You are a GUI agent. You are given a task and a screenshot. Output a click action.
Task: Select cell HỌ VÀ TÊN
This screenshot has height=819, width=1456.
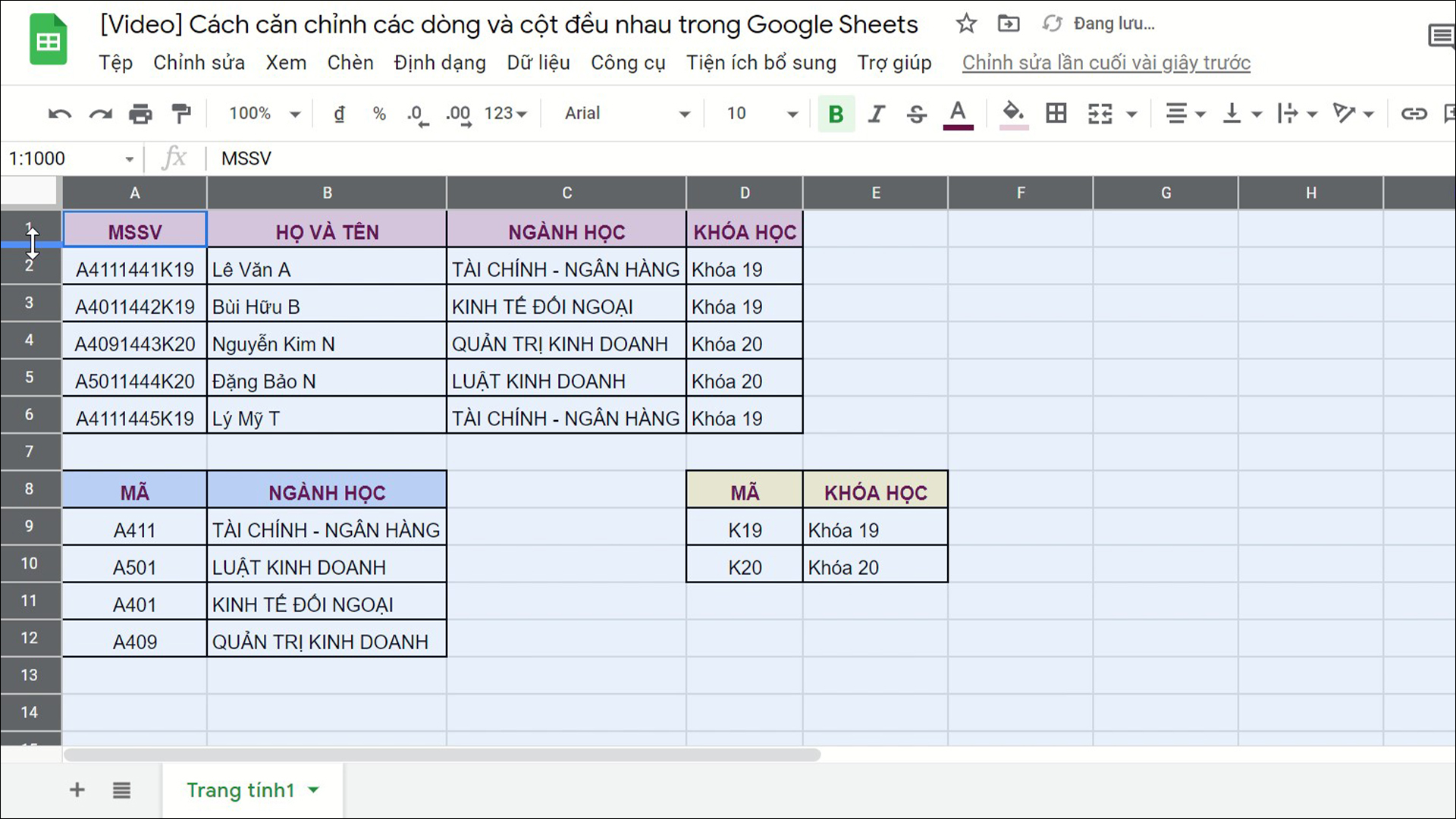tap(327, 230)
